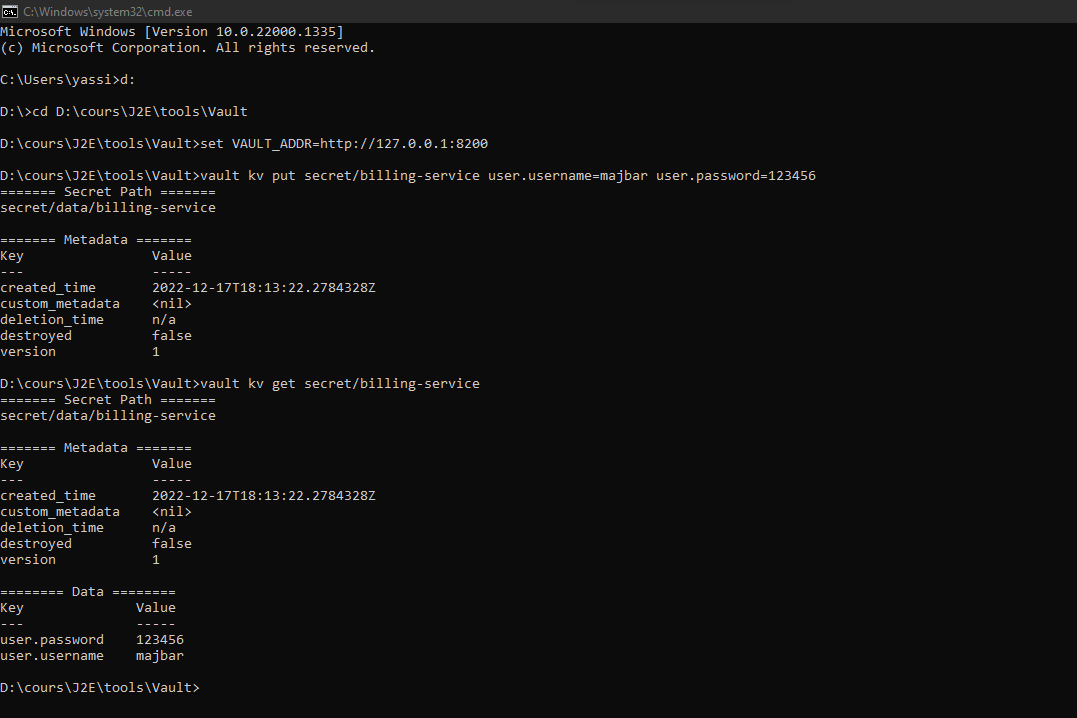
Task: Click the Data section header
Action: [87, 591]
